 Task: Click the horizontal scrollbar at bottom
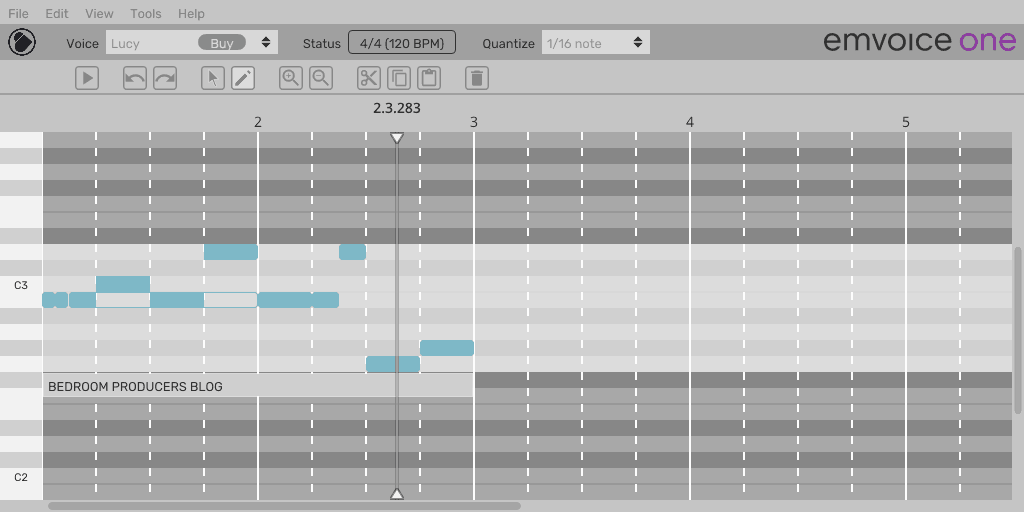coord(284,506)
